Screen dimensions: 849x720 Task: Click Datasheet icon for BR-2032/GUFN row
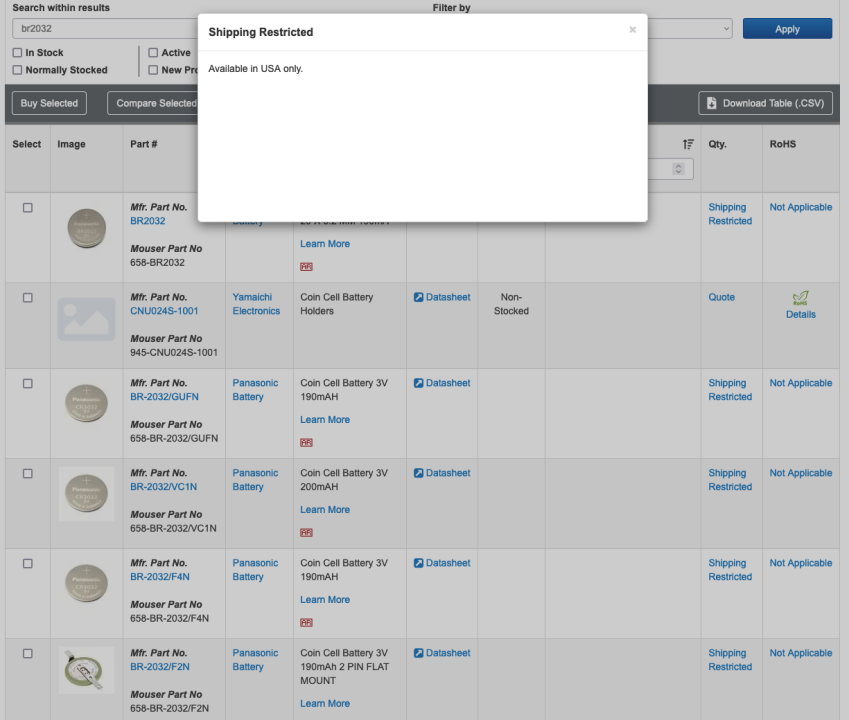coord(419,383)
